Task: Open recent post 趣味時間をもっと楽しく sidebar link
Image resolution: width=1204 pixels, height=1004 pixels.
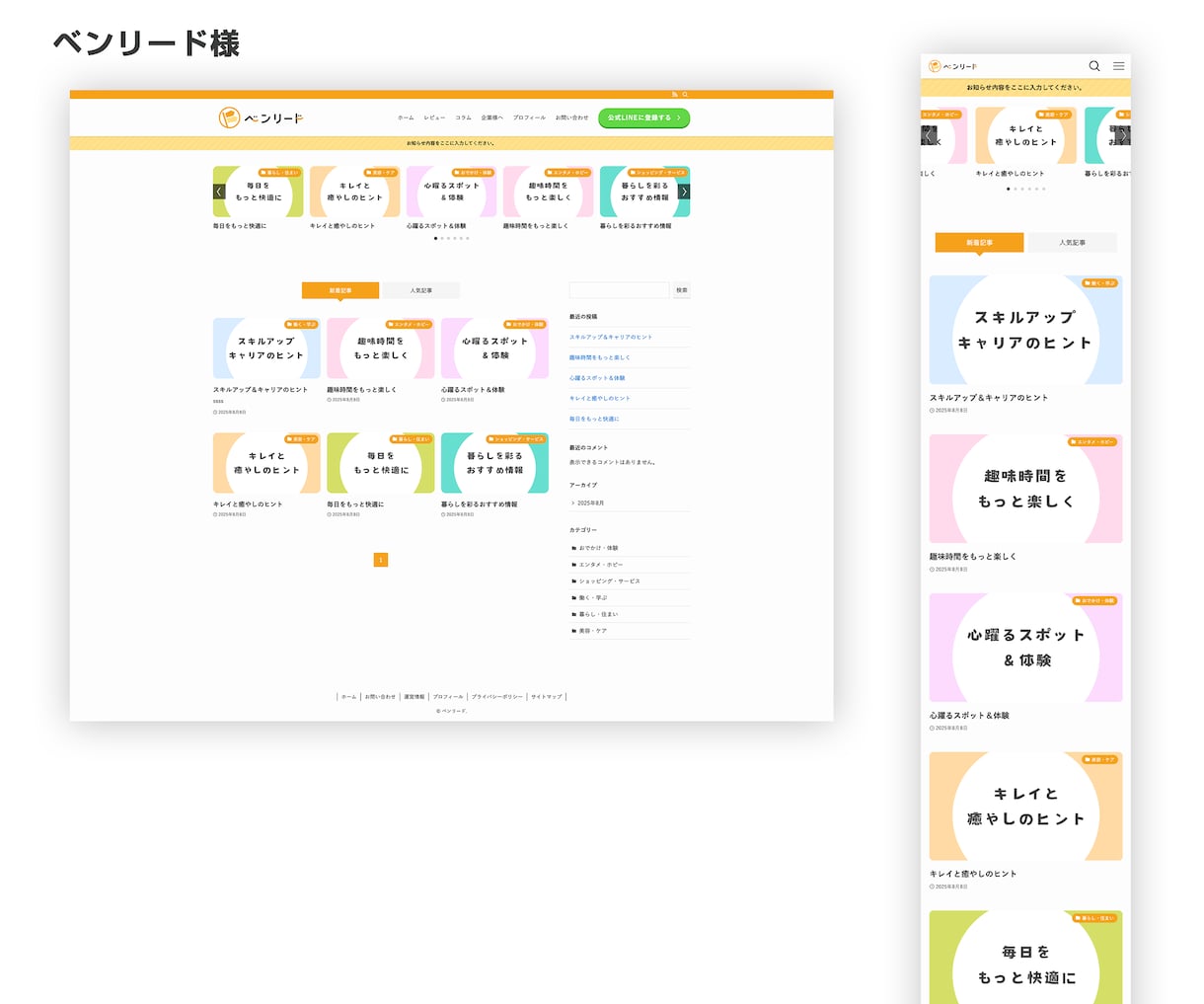Action: (600, 357)
